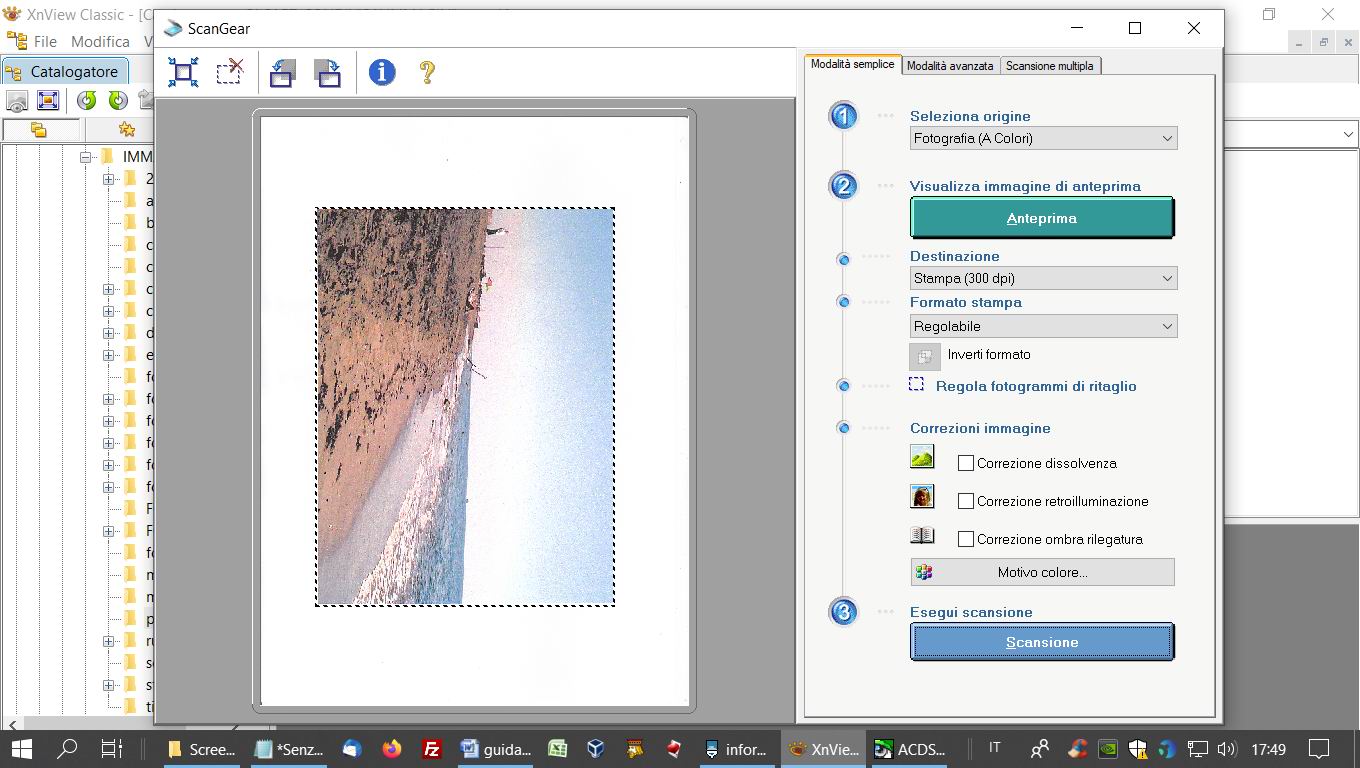Enable Correzione ombra rilegatura checkbox
This screenshot has width=1360, height=768.
[966, 539]
